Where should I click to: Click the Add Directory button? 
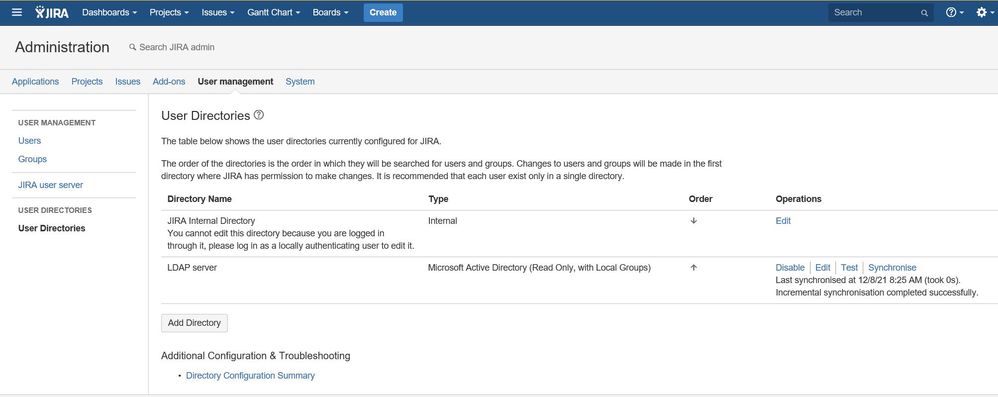pyautogui.click(x=194, y=323)
